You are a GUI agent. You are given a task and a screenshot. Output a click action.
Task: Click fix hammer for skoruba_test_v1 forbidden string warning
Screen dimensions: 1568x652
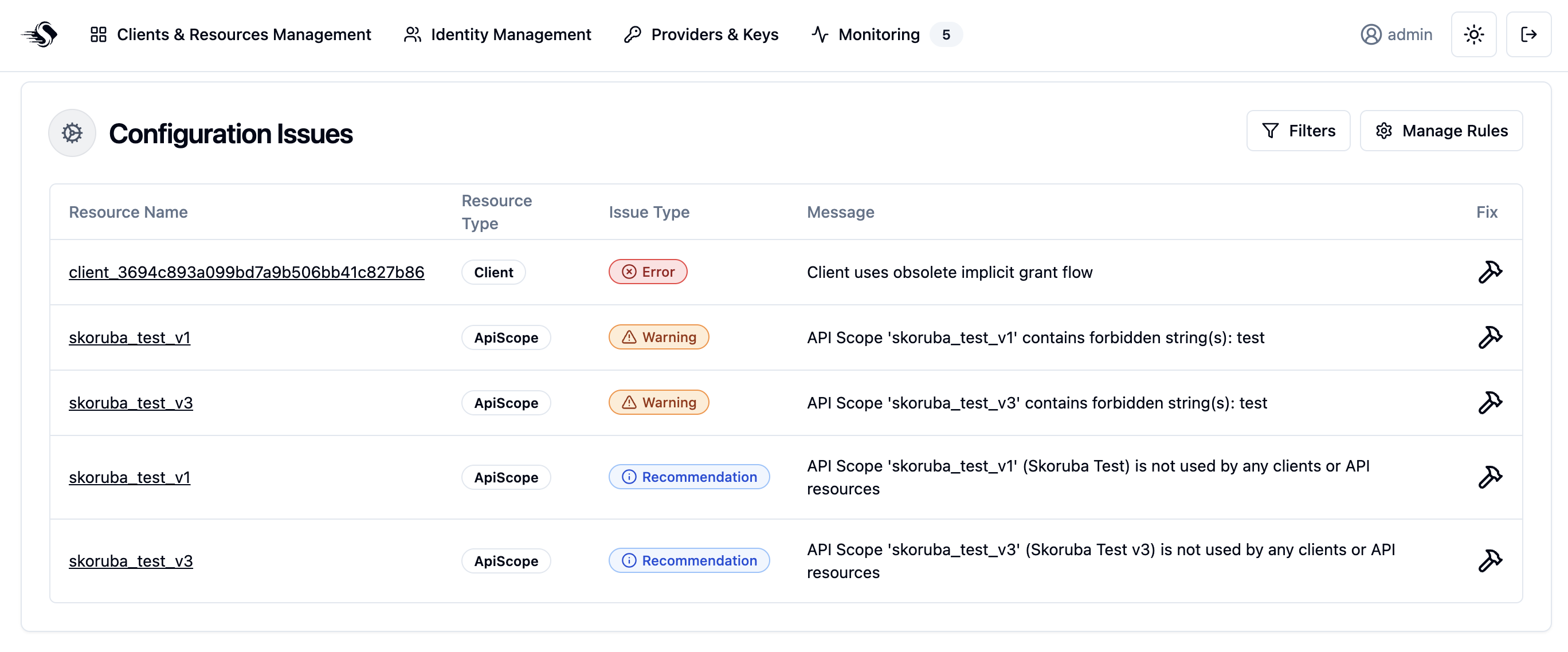coord(1489,337)
